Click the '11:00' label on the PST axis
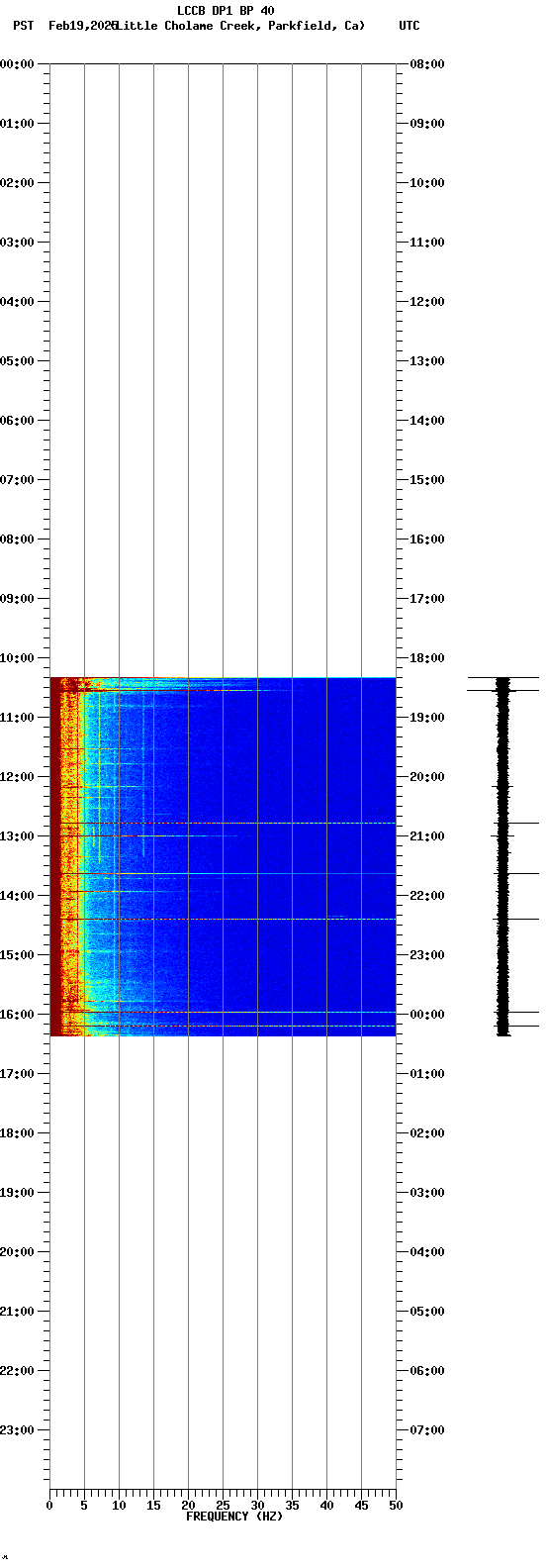 pos(18,718)
